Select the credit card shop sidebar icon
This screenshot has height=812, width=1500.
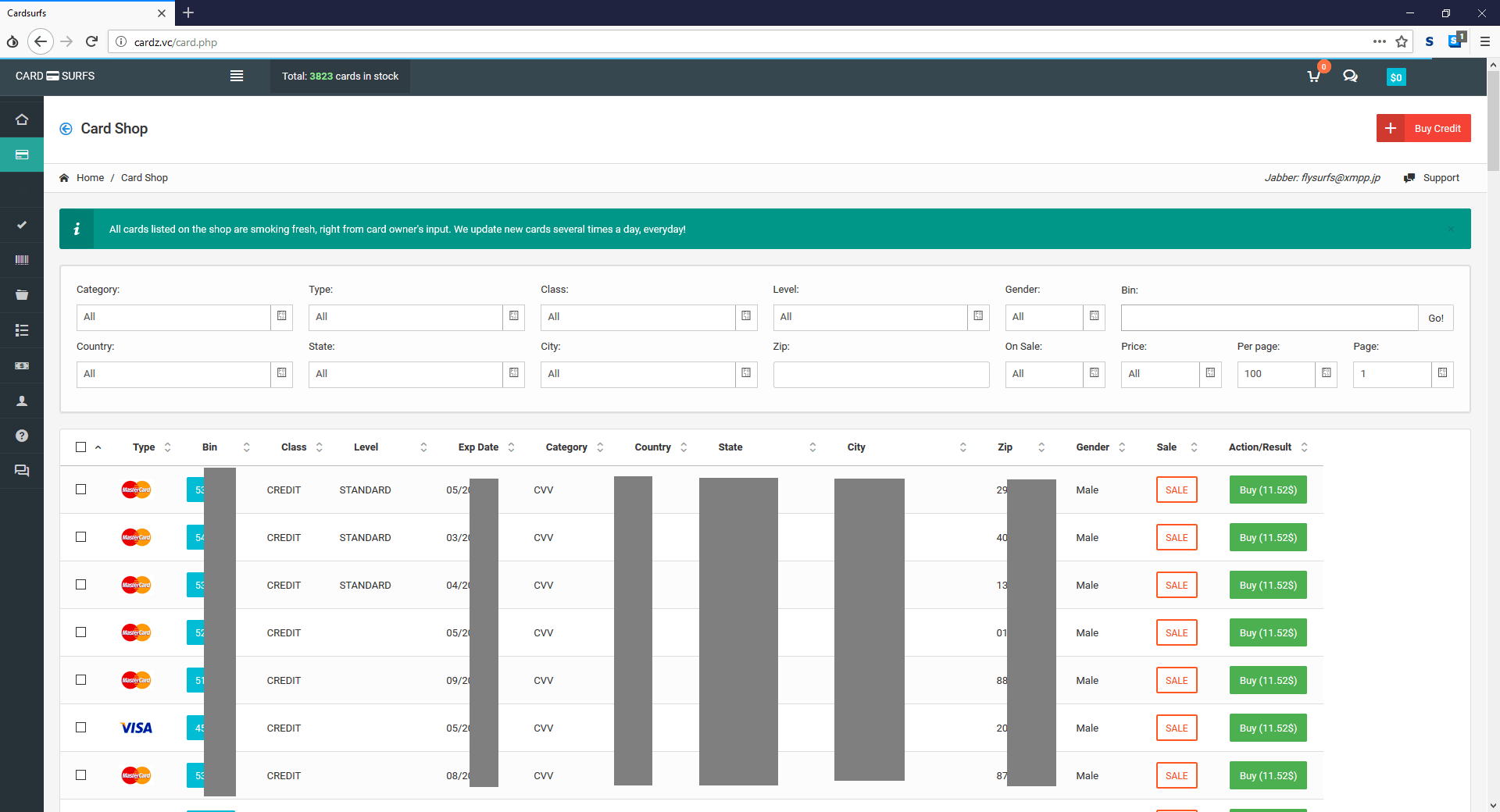[21, 154]
